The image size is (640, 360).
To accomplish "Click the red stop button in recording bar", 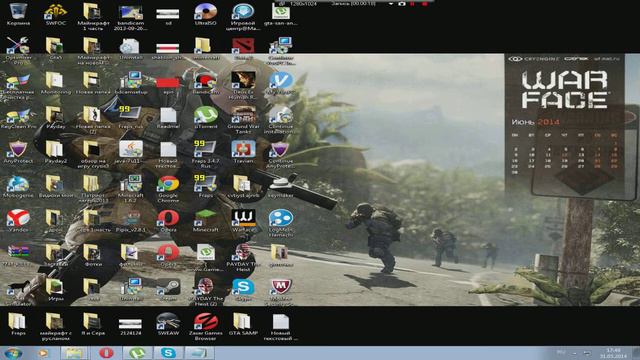I will (424, 4).
